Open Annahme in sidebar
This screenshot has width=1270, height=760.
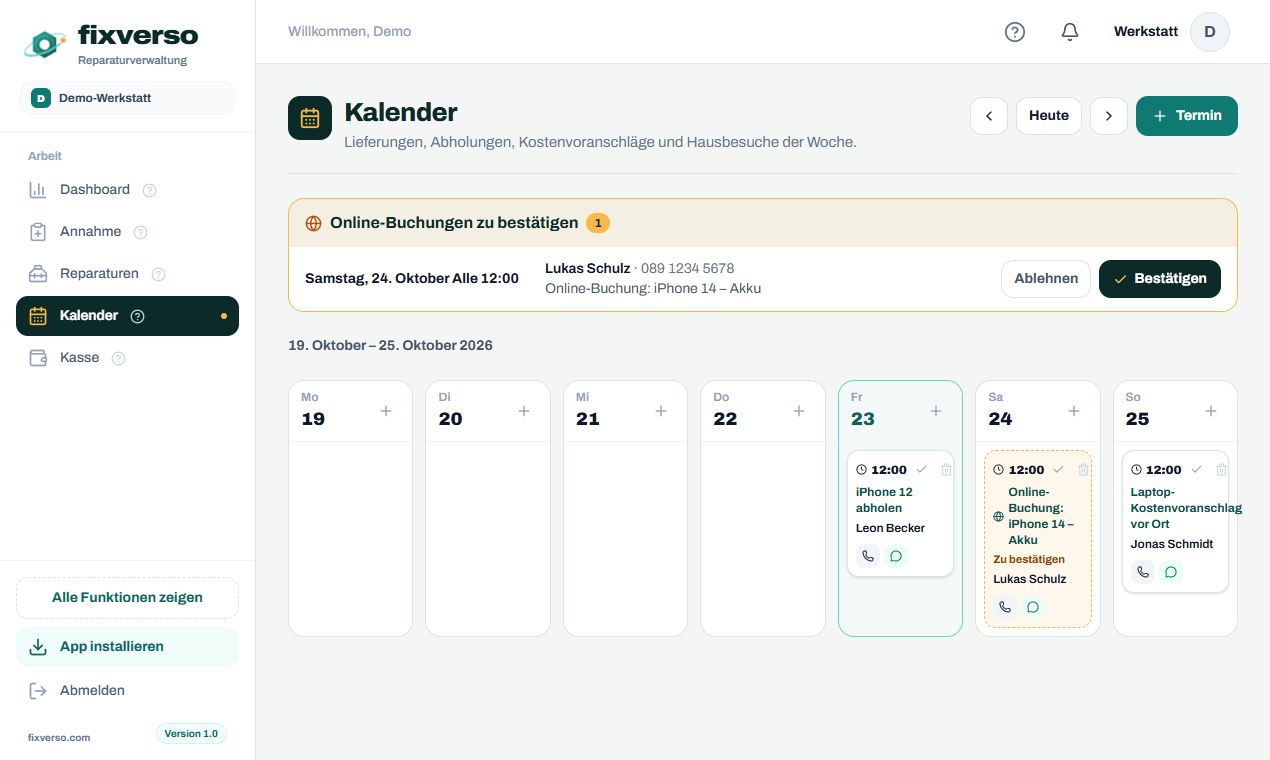tap(127, 232)
